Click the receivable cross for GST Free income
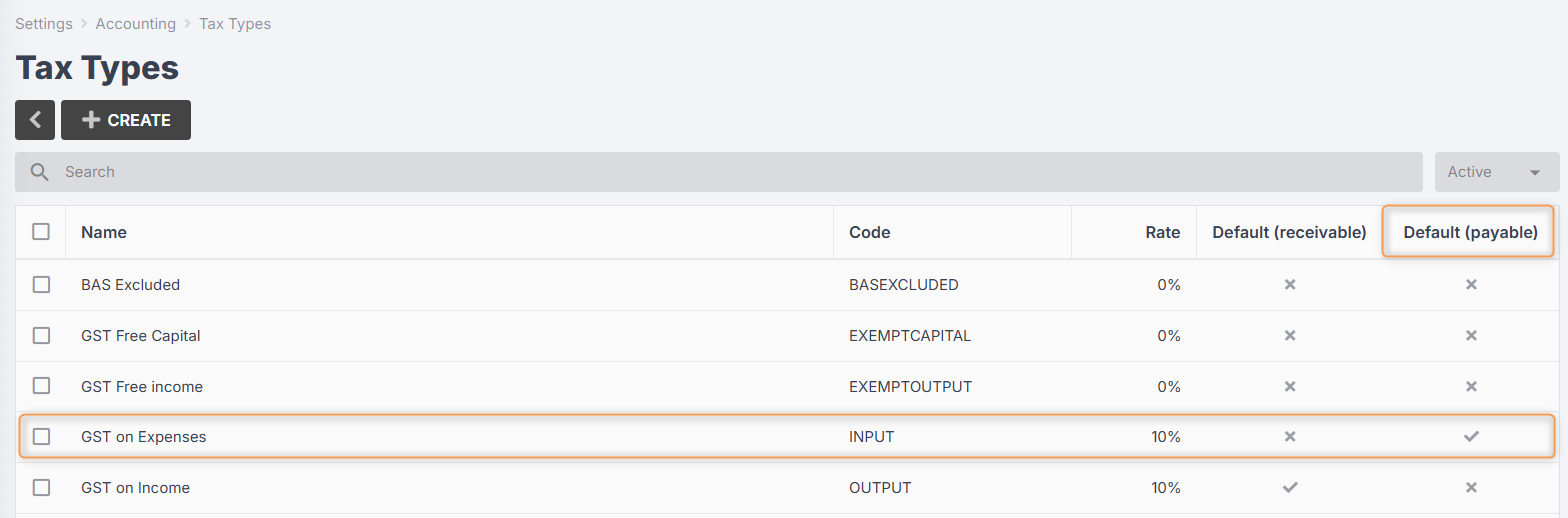Image resolution: width=1568 pixels, height=518 pixels. pyautogui.click(x=1290, y=387)
